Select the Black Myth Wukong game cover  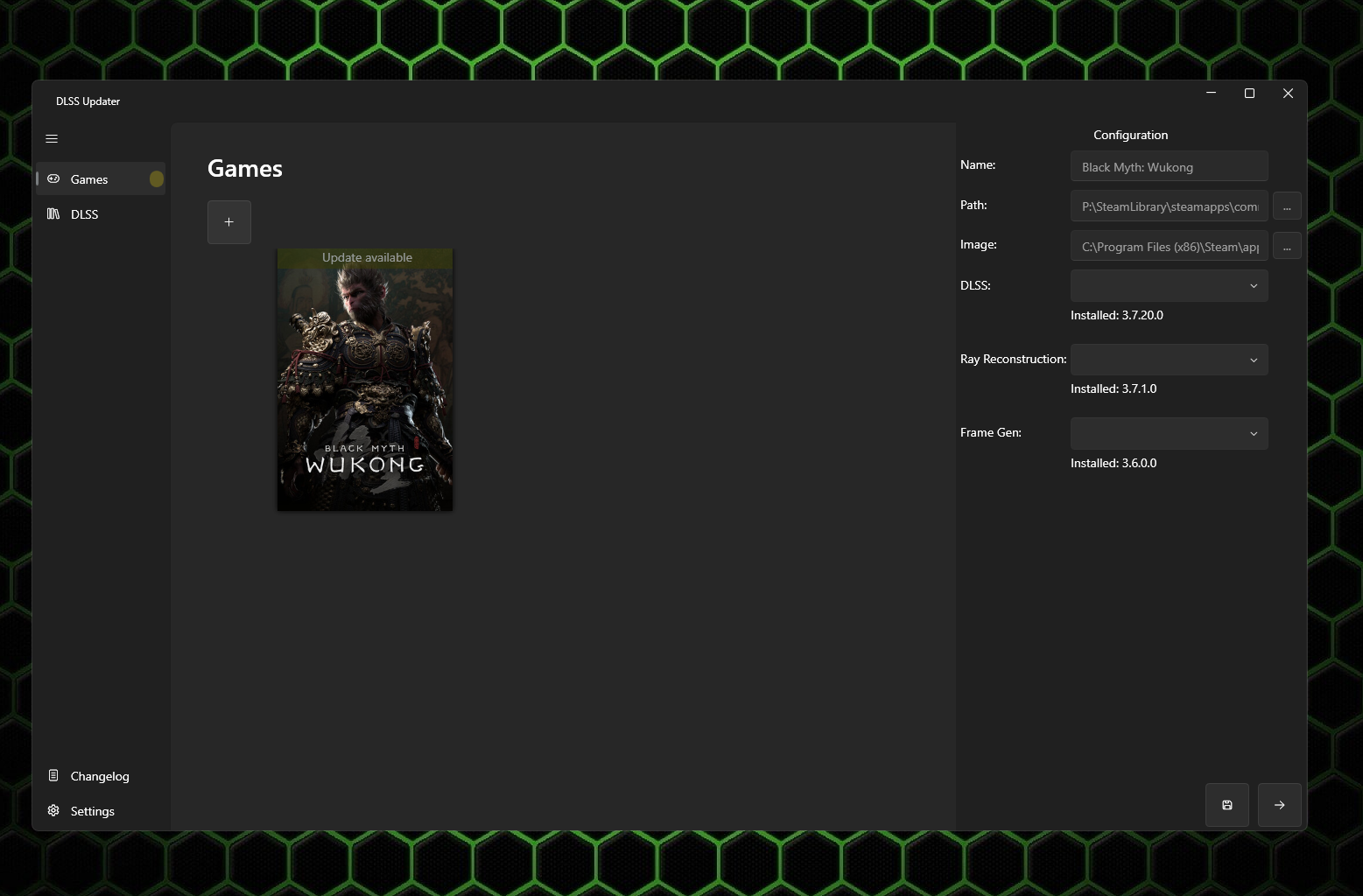coord(365,380)
